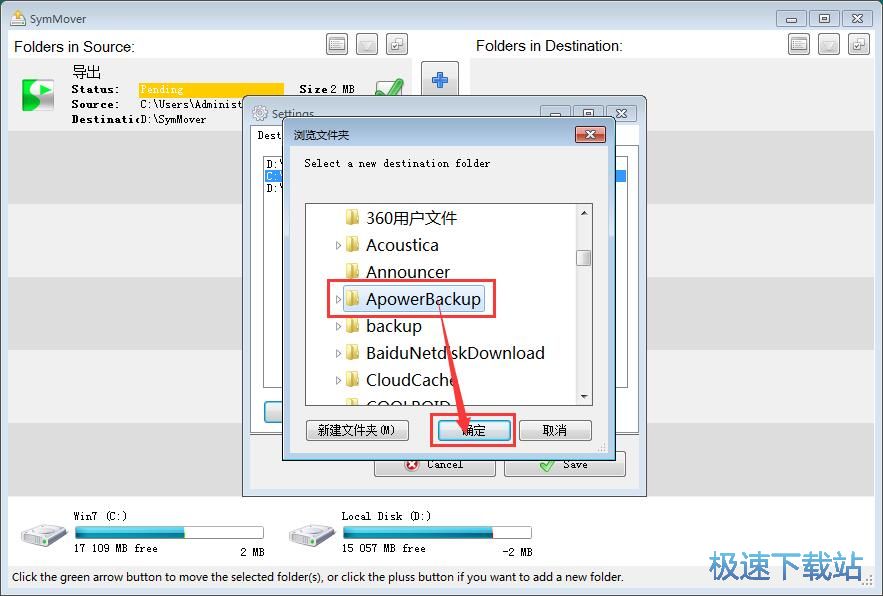
Task: Click the blue plus button to add a folder
Action: click(x=440, y=79)
